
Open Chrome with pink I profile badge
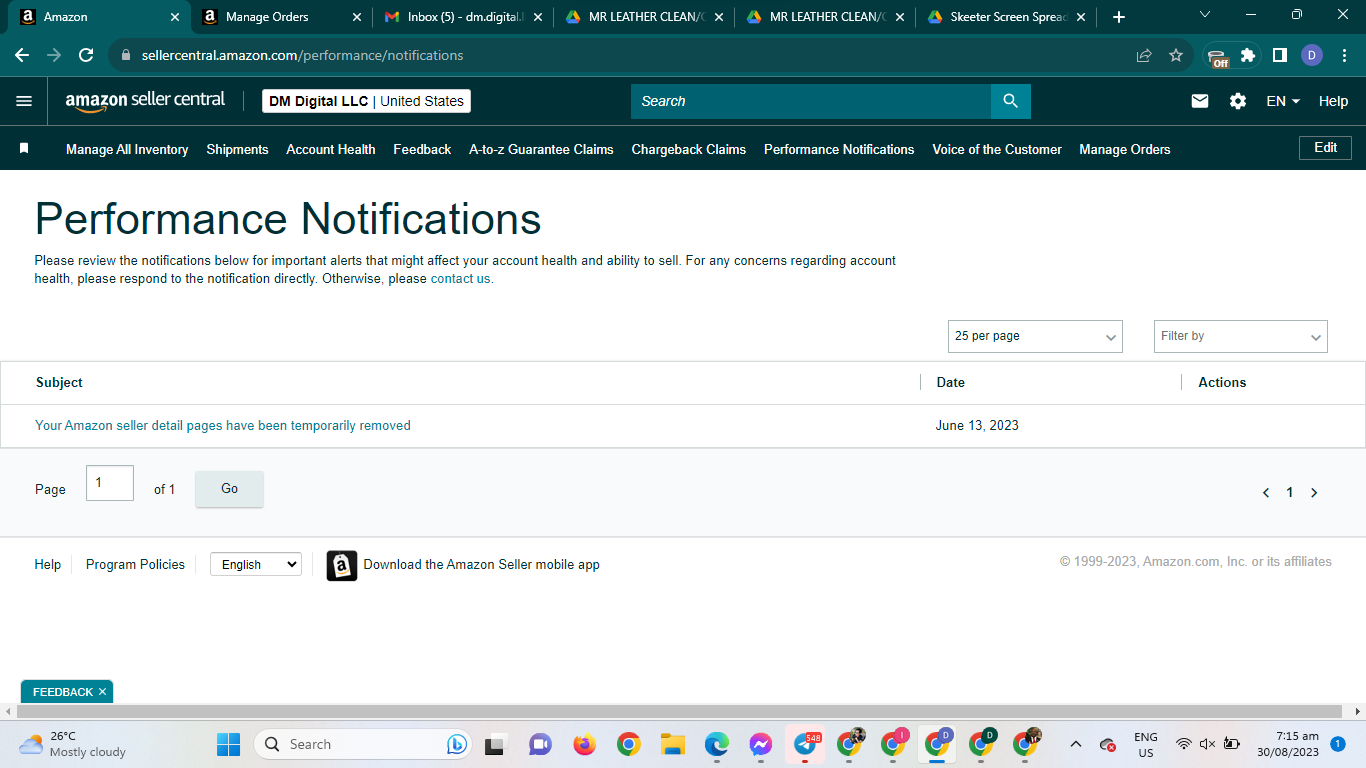(893, 744)
